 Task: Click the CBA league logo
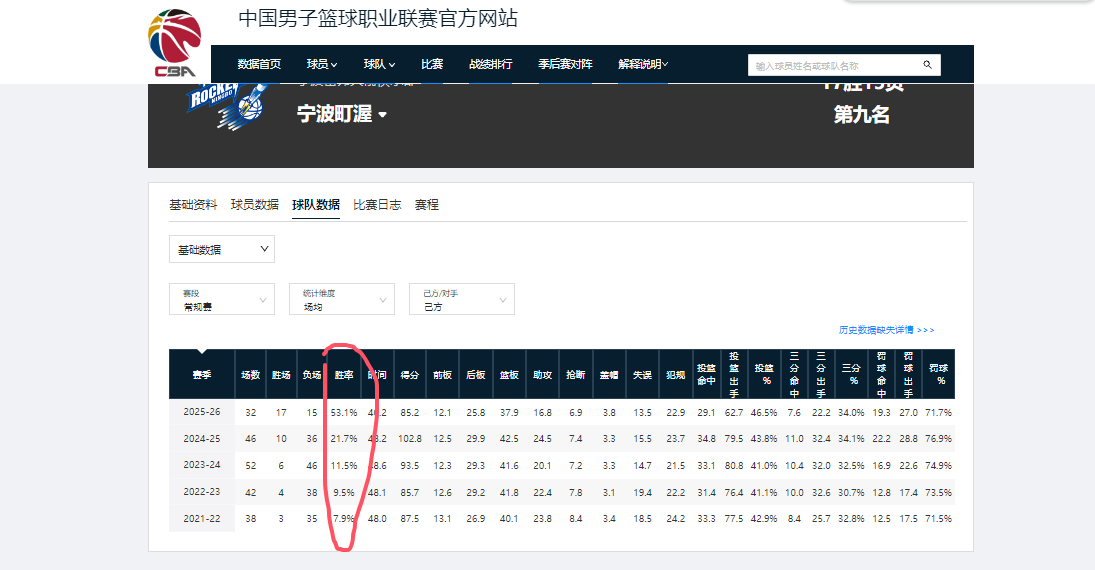[175, 43]
